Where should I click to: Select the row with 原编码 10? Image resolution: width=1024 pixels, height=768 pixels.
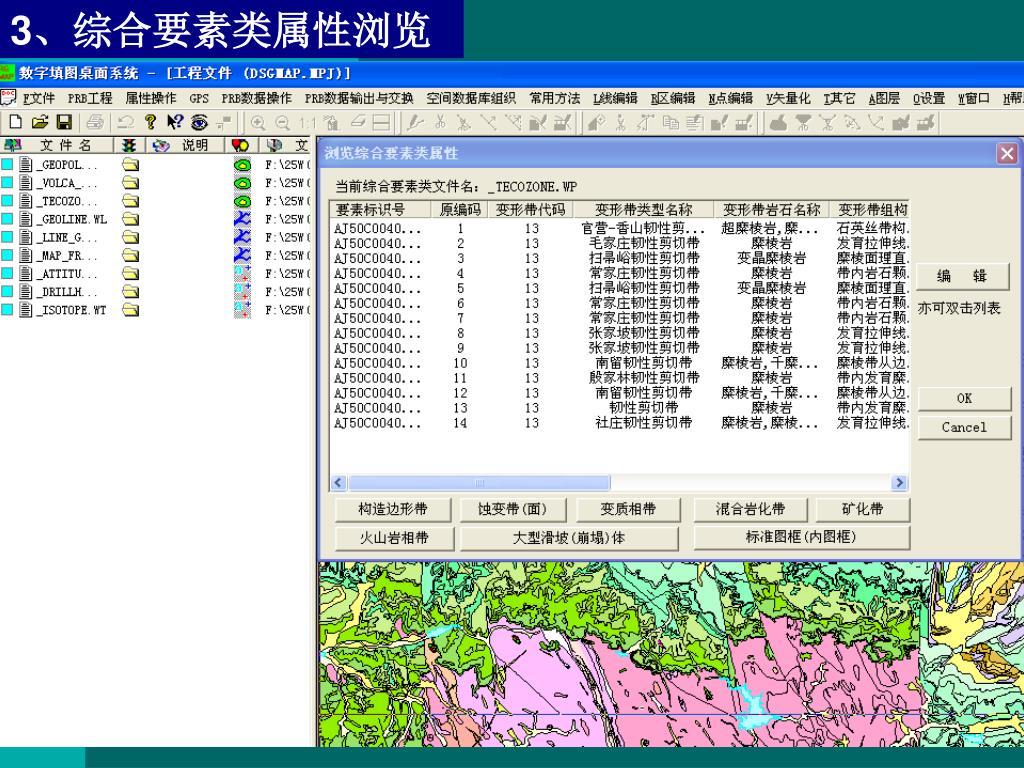tap(619, 364)
